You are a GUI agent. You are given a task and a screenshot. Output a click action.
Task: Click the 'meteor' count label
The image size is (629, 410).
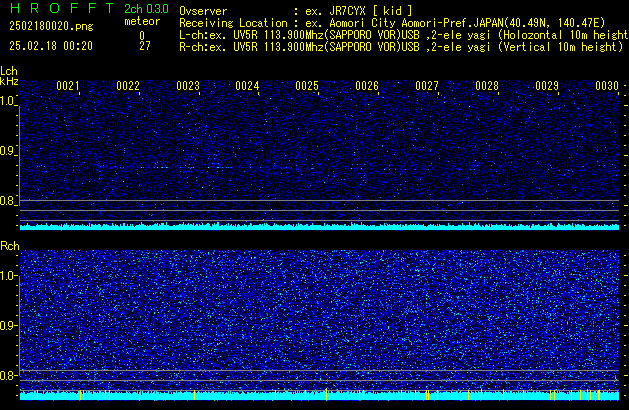tap(142, 21)
